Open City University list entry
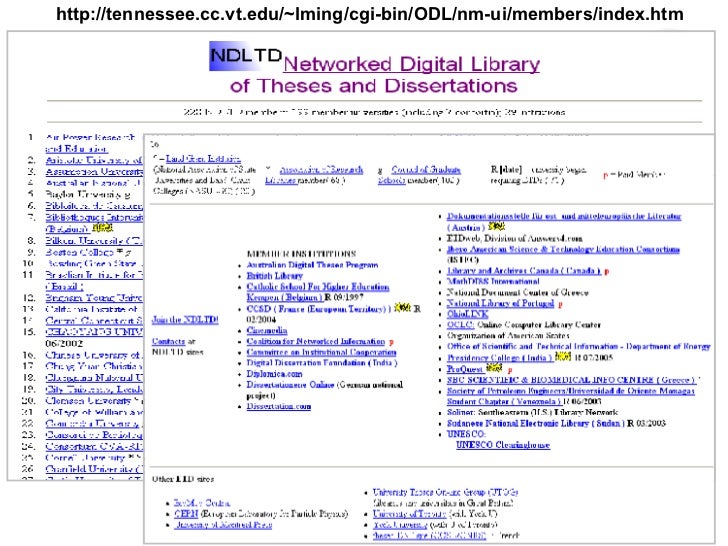This screenshot has width=728, height=546. [x=94, y=389]
